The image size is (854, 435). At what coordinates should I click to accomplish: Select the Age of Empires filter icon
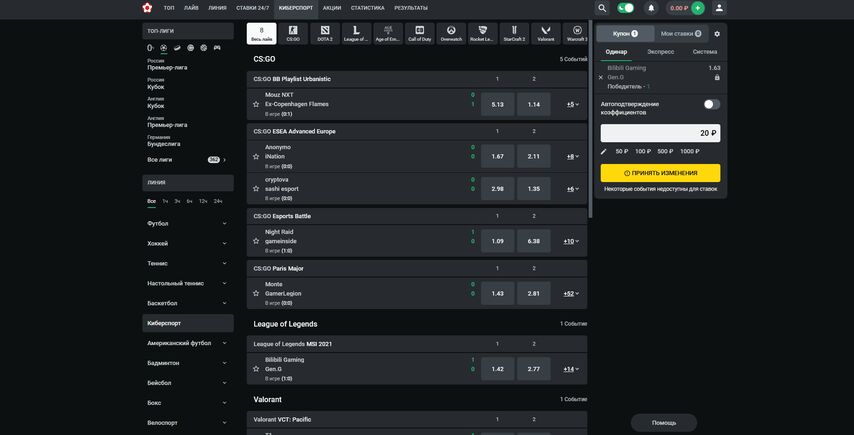point(388,33)
